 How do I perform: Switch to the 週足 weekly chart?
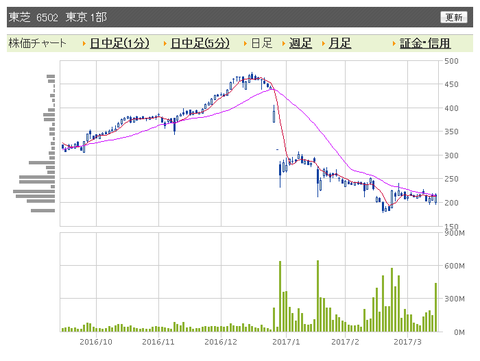300,43
